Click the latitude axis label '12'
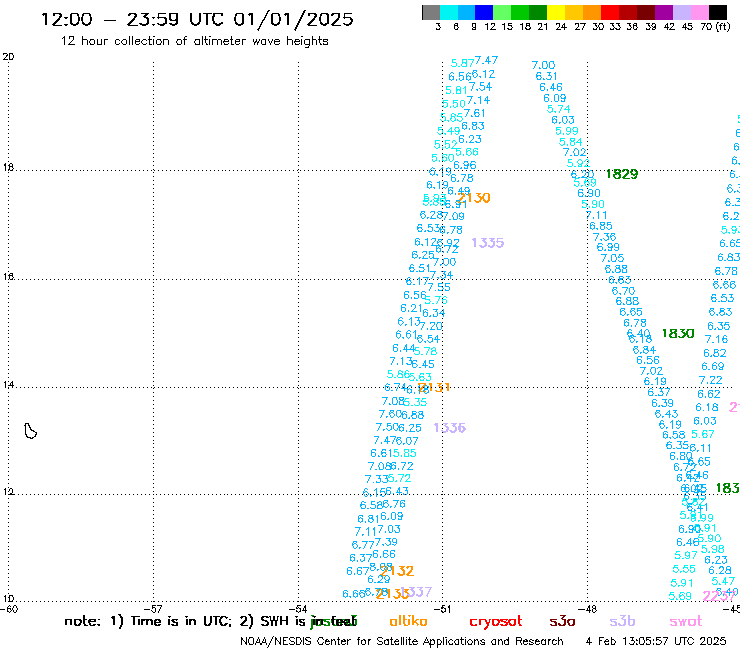Image resolution: width=740 pixels, height=650 pixels. click(x=8, y=492)
